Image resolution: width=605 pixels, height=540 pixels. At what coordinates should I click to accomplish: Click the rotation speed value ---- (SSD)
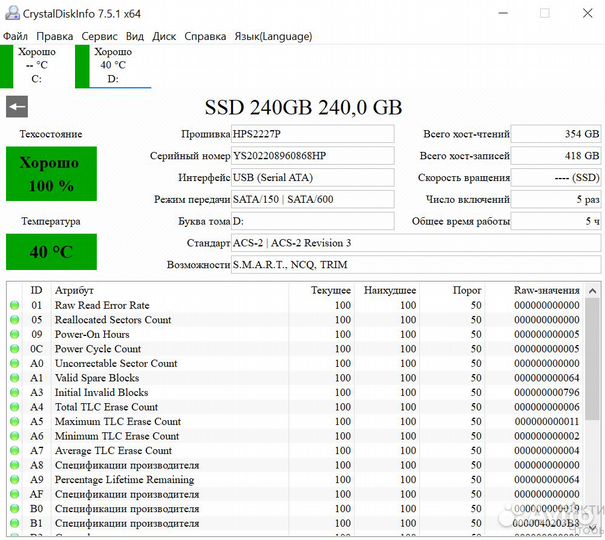pyautogui.click(x=556, y=177)
